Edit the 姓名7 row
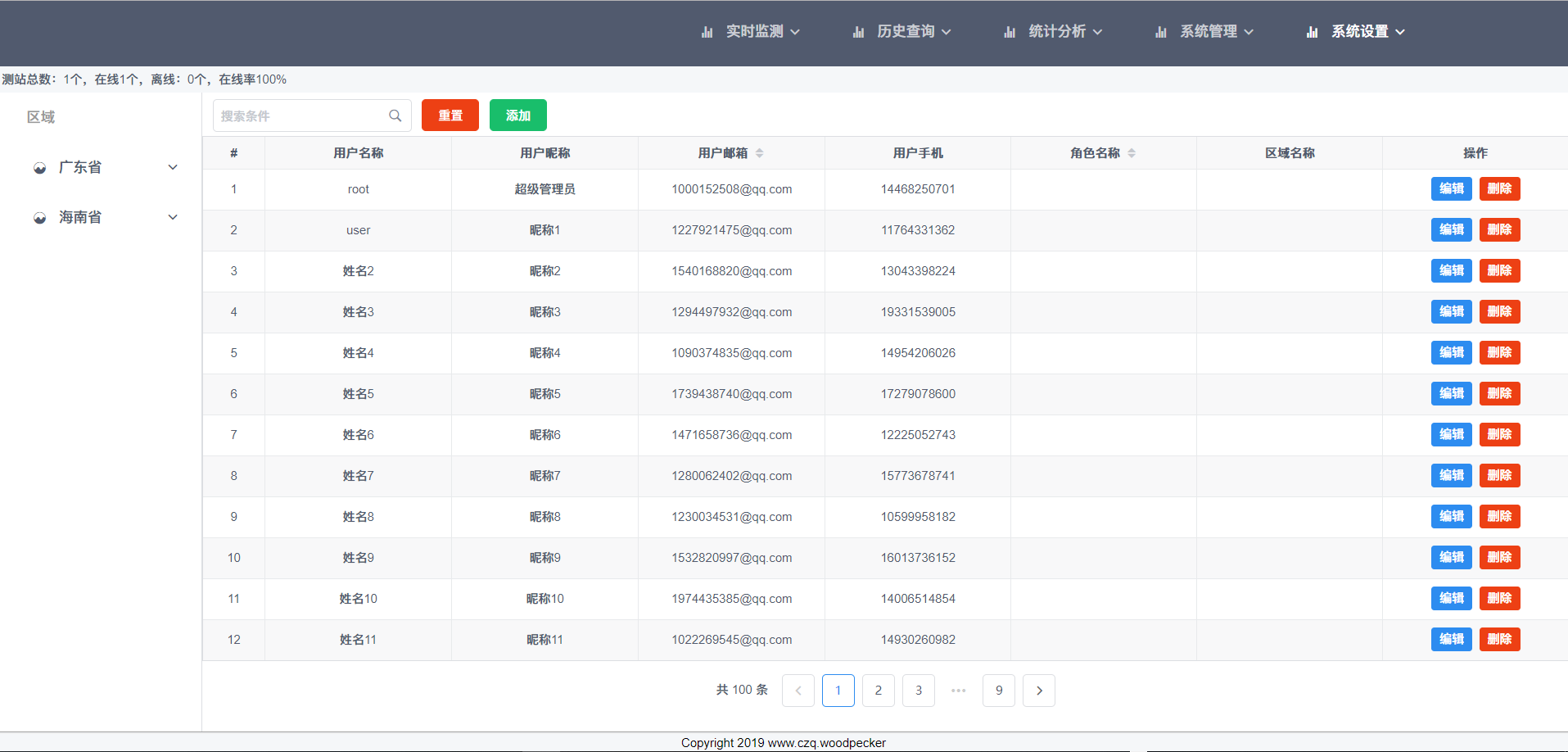 click(x=1452, y=476)
